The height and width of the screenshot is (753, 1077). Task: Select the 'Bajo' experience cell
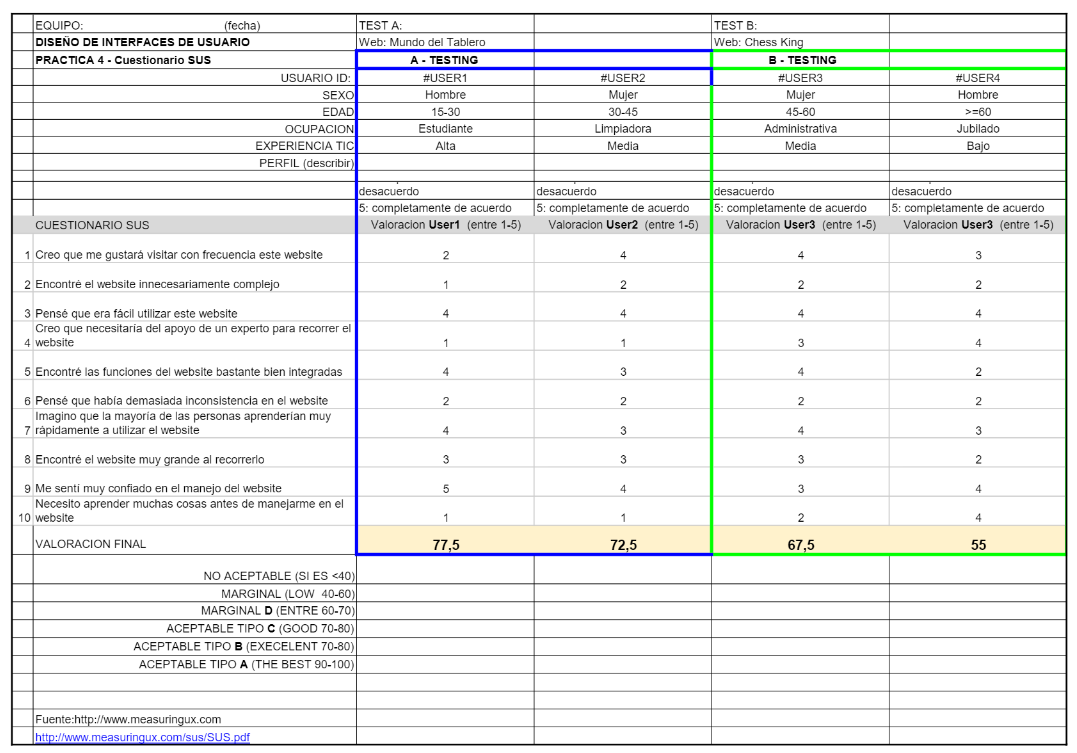pyautogui.click(x=978, y=146)
